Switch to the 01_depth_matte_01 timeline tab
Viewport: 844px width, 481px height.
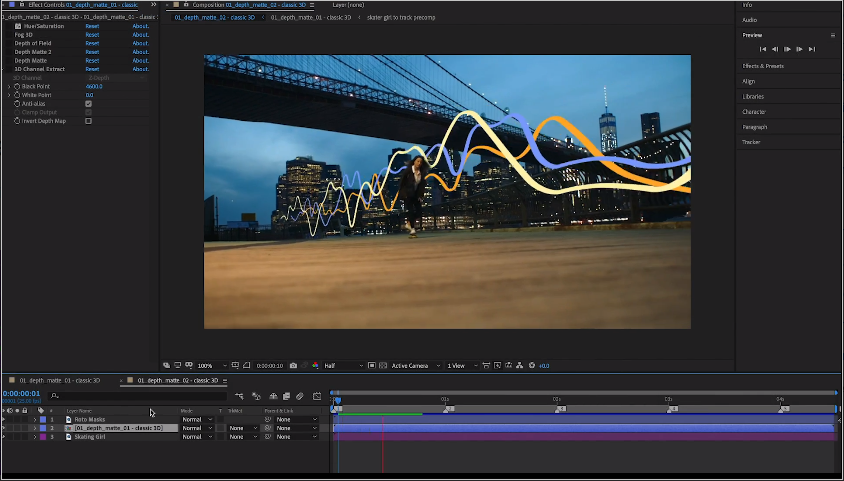point(60,380)
